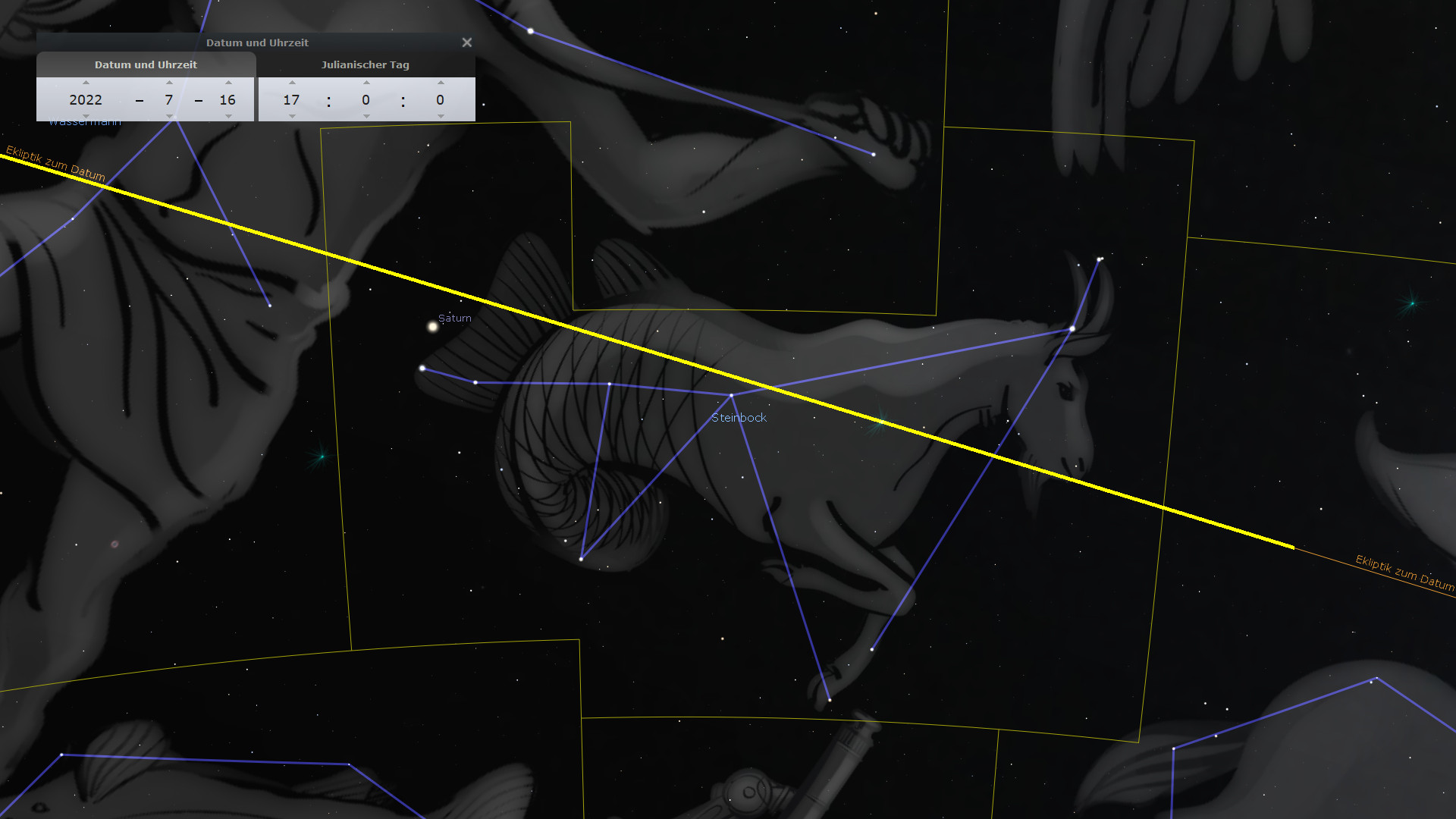This screenshot has height=819, width=1456.
Task: Decrease the hour value 17
Action: click(x=292, y=116)
